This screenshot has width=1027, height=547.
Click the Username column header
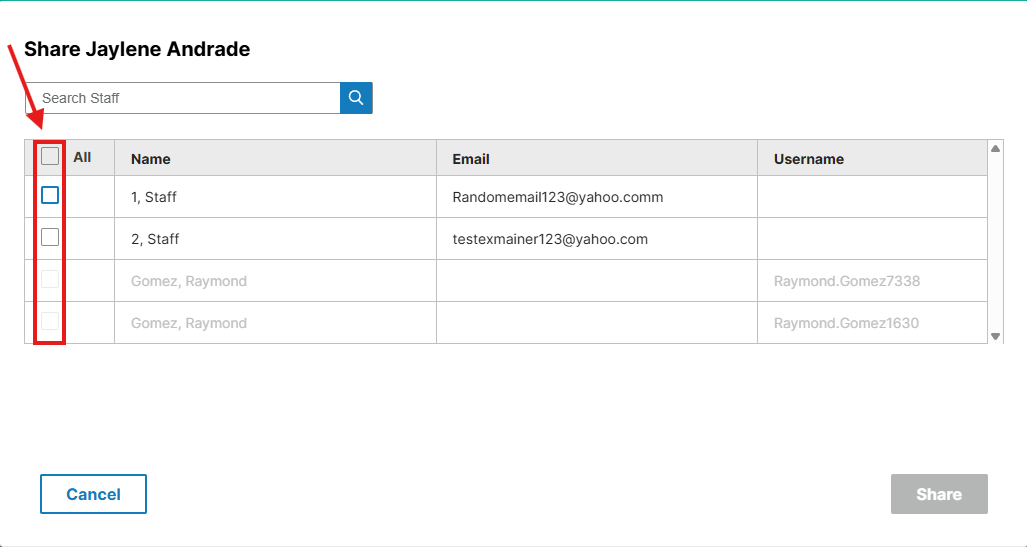tap(809, 159)
